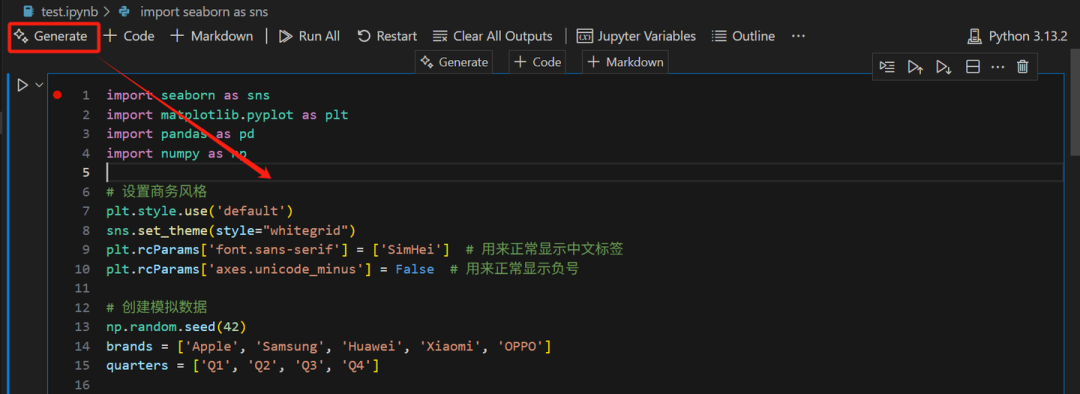
Task: Add a Code cell from top toolbar
Action: [x=129, y=37]
